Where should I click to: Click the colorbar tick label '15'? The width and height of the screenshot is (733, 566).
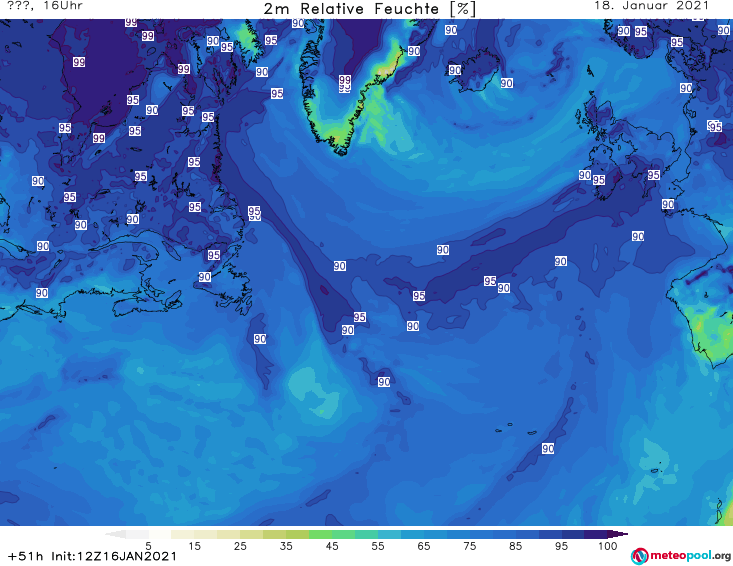[x=194, y=546]
